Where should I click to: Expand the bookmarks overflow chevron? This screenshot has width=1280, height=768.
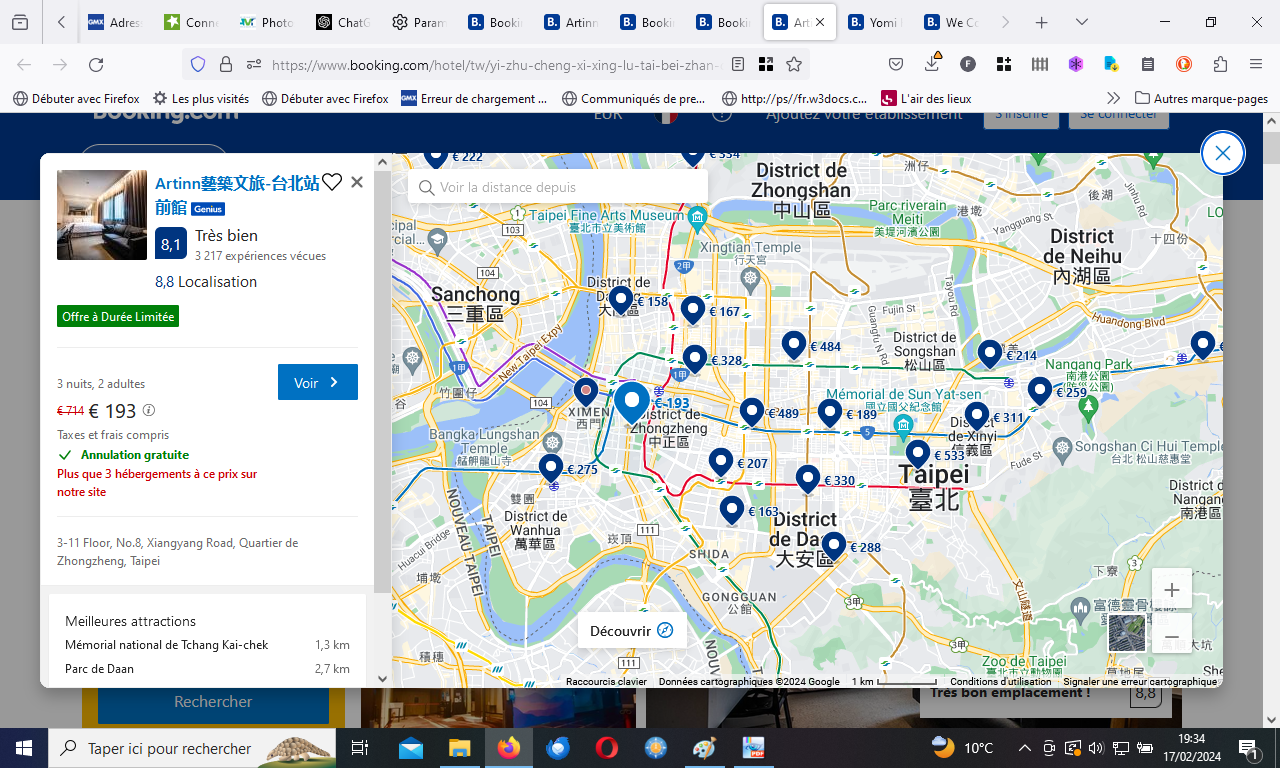[x=1113, y=98]
